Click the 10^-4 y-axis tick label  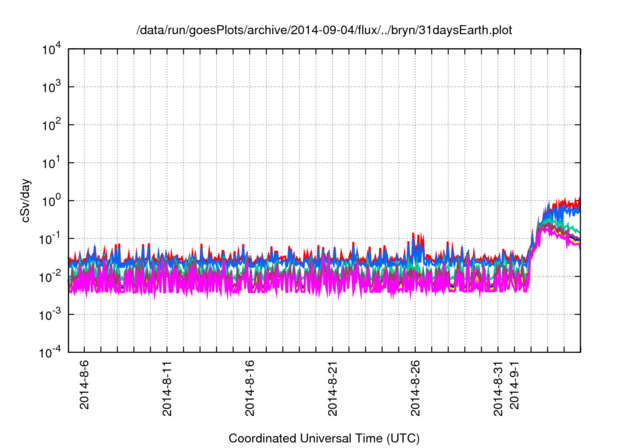click(49, 352)
